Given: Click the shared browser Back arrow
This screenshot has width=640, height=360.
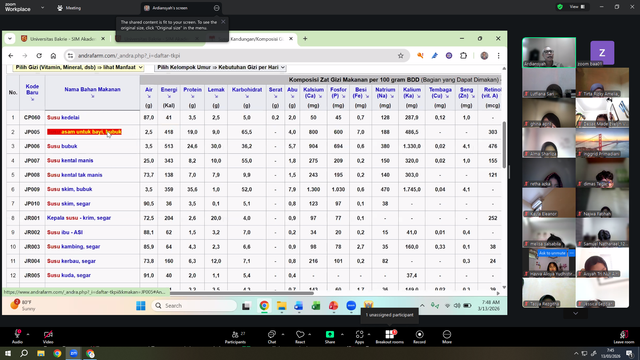Looking at the screenshot, I should click(11, 56).
